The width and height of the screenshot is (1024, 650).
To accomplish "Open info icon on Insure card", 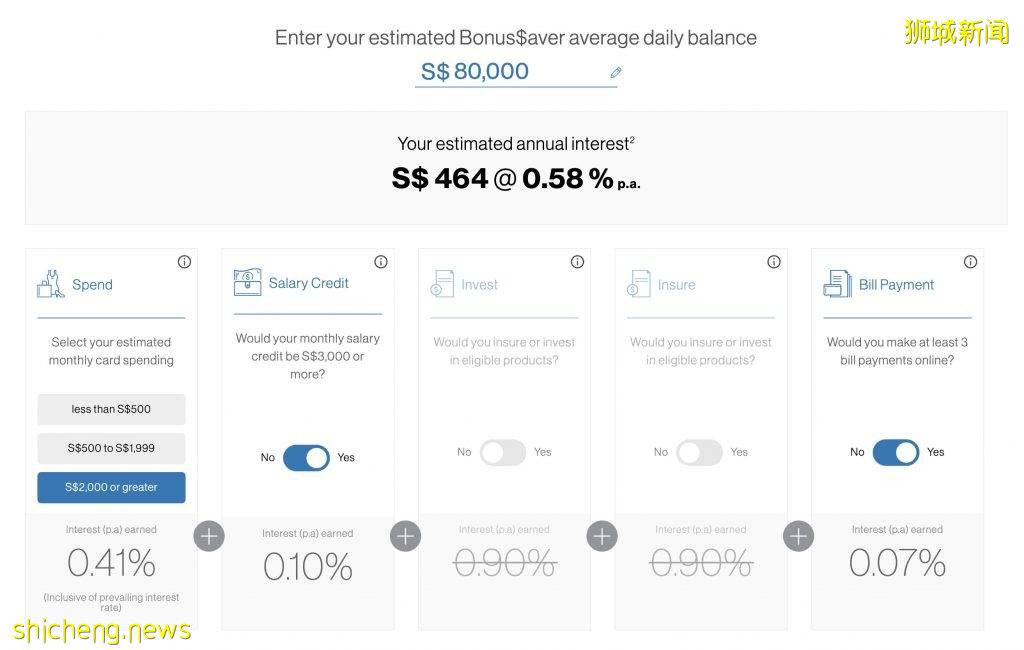I will (x=774, y=262).
